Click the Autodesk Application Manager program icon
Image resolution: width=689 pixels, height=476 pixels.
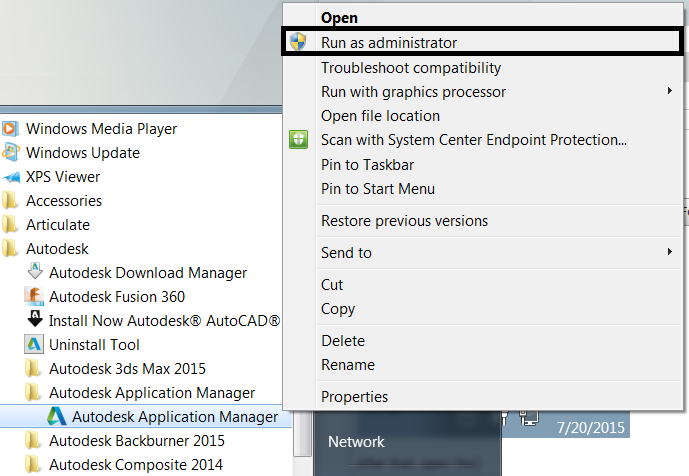(57, 417)
